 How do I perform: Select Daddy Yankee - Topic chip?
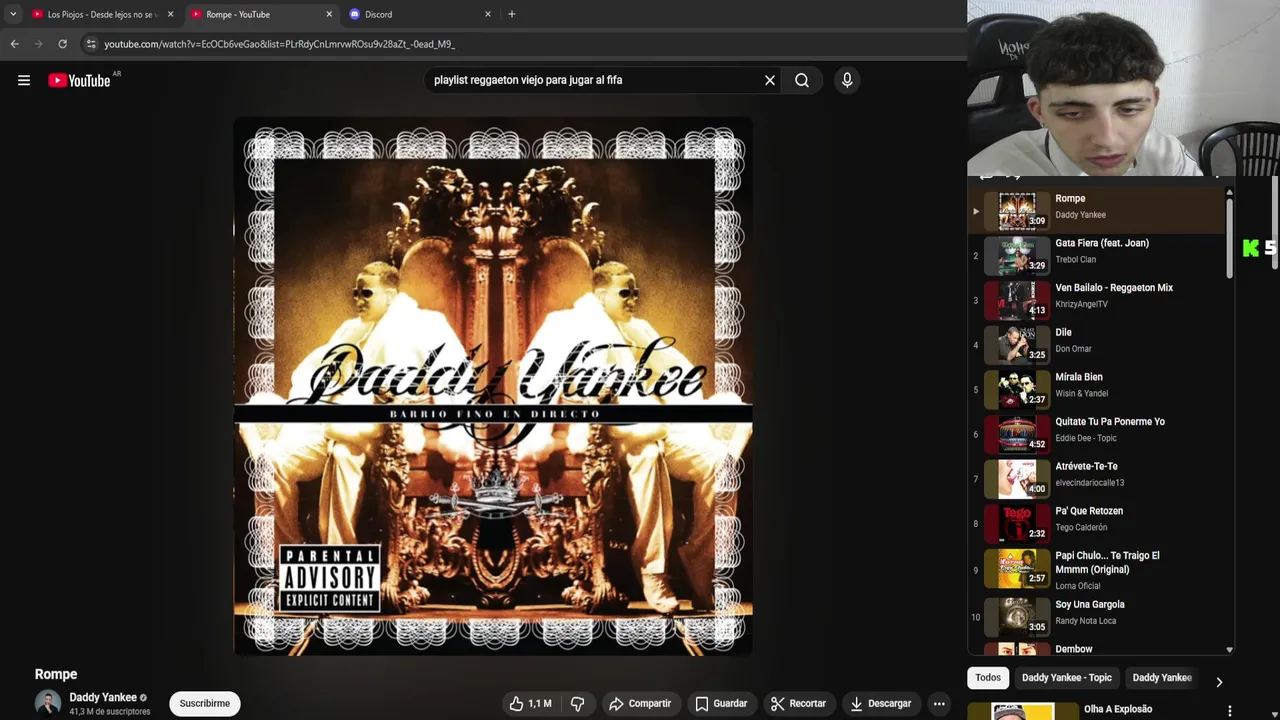pos(1066,678)
